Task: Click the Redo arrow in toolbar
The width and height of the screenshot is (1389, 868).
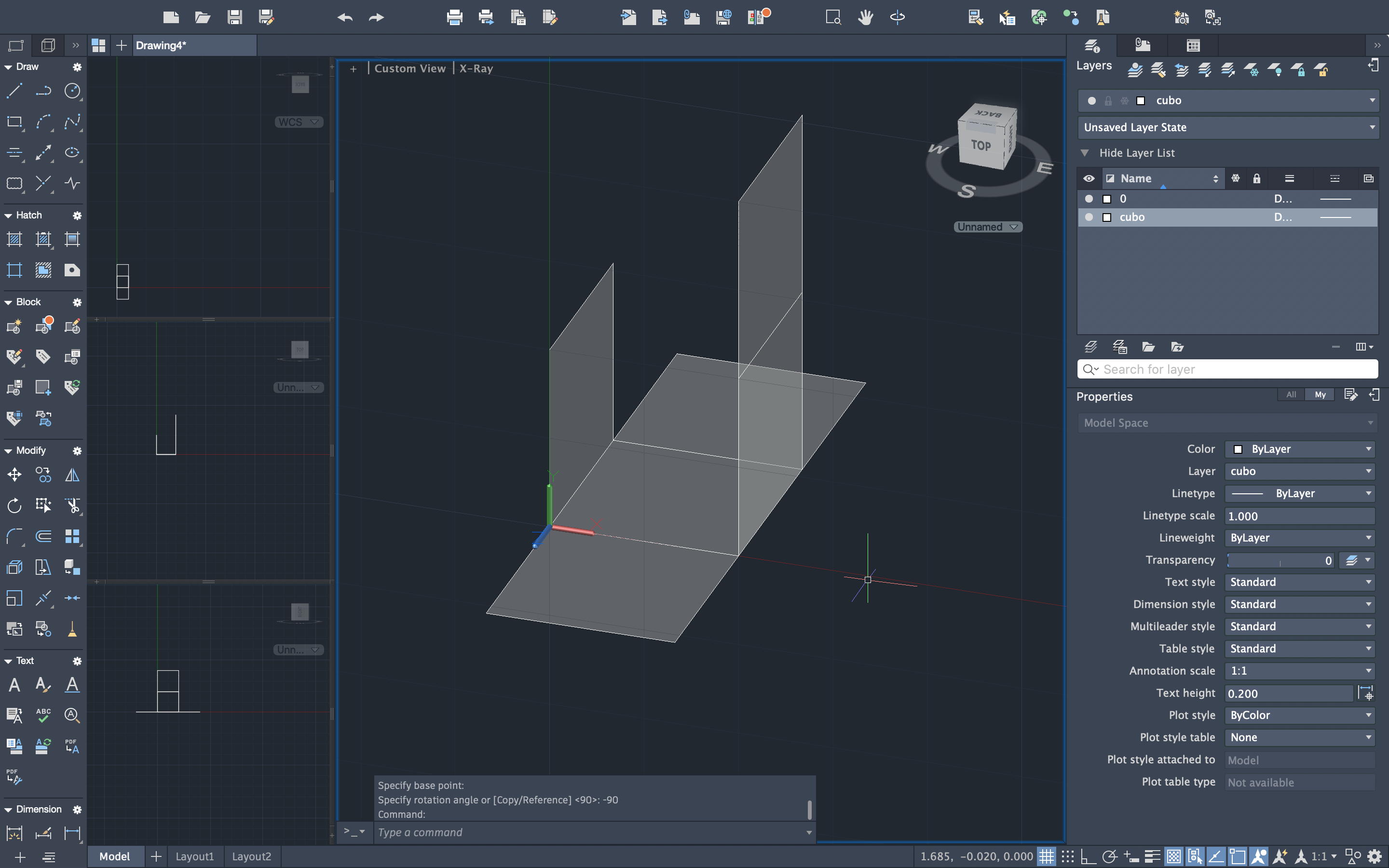Action: 377,17
